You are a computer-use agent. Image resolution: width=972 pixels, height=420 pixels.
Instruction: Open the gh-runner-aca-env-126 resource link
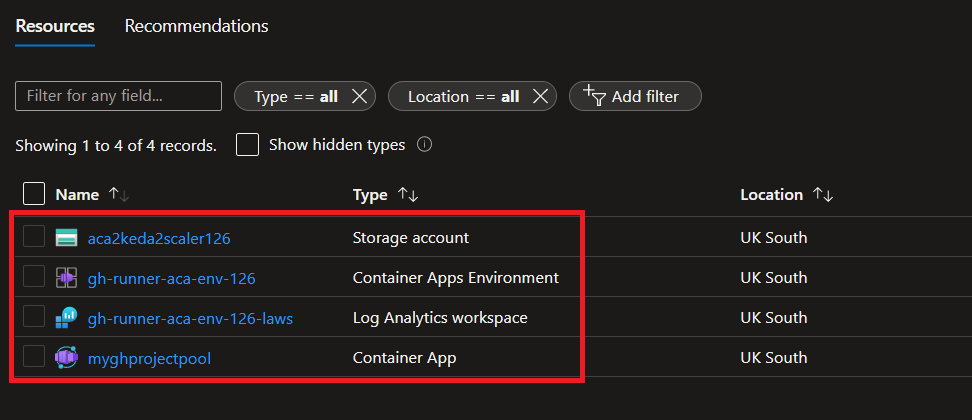[172, 279]
